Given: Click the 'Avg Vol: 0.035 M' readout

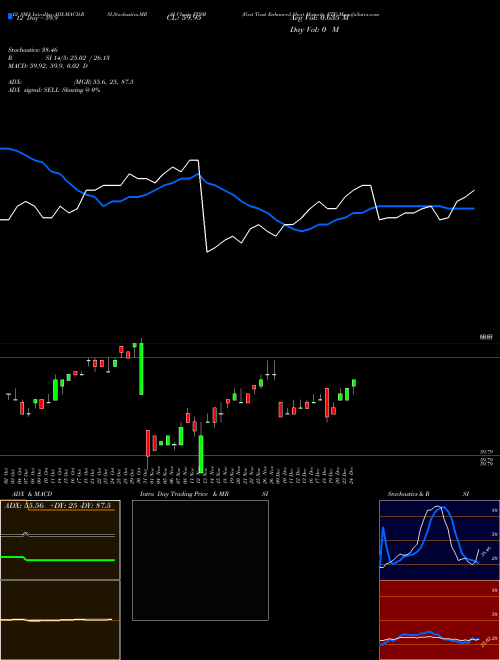Looking at the screenshot, I should [x=319, y=18].
